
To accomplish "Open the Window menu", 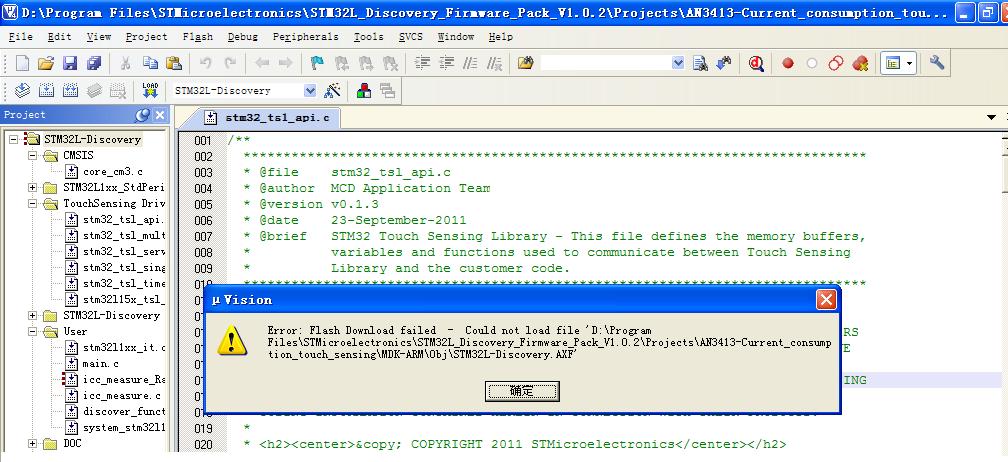I will pos(456,37).
